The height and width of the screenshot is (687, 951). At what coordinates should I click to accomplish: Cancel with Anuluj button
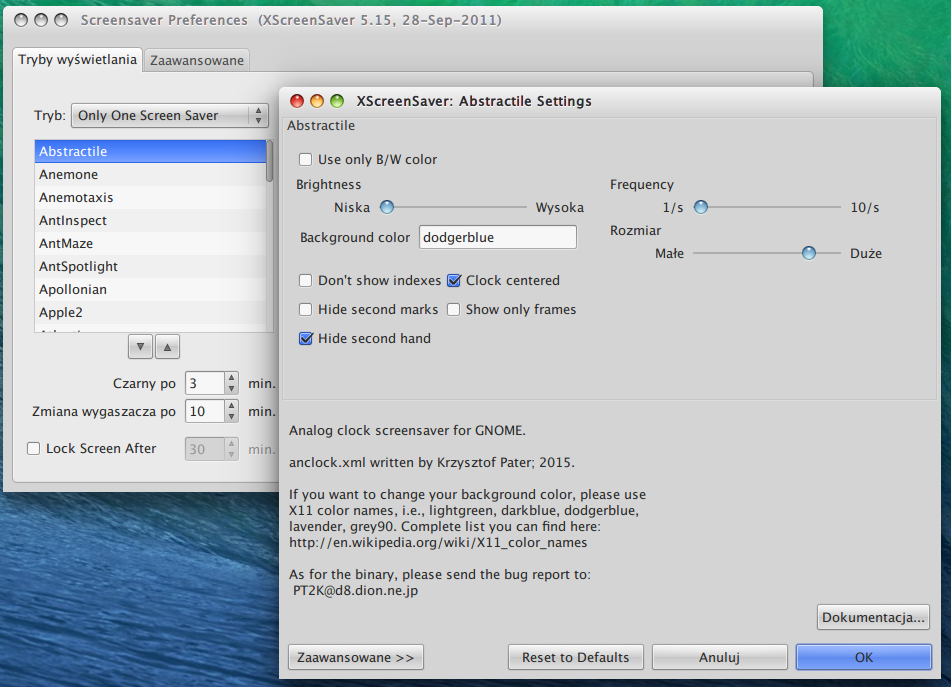pyautogui.click(x=719, y=657)
